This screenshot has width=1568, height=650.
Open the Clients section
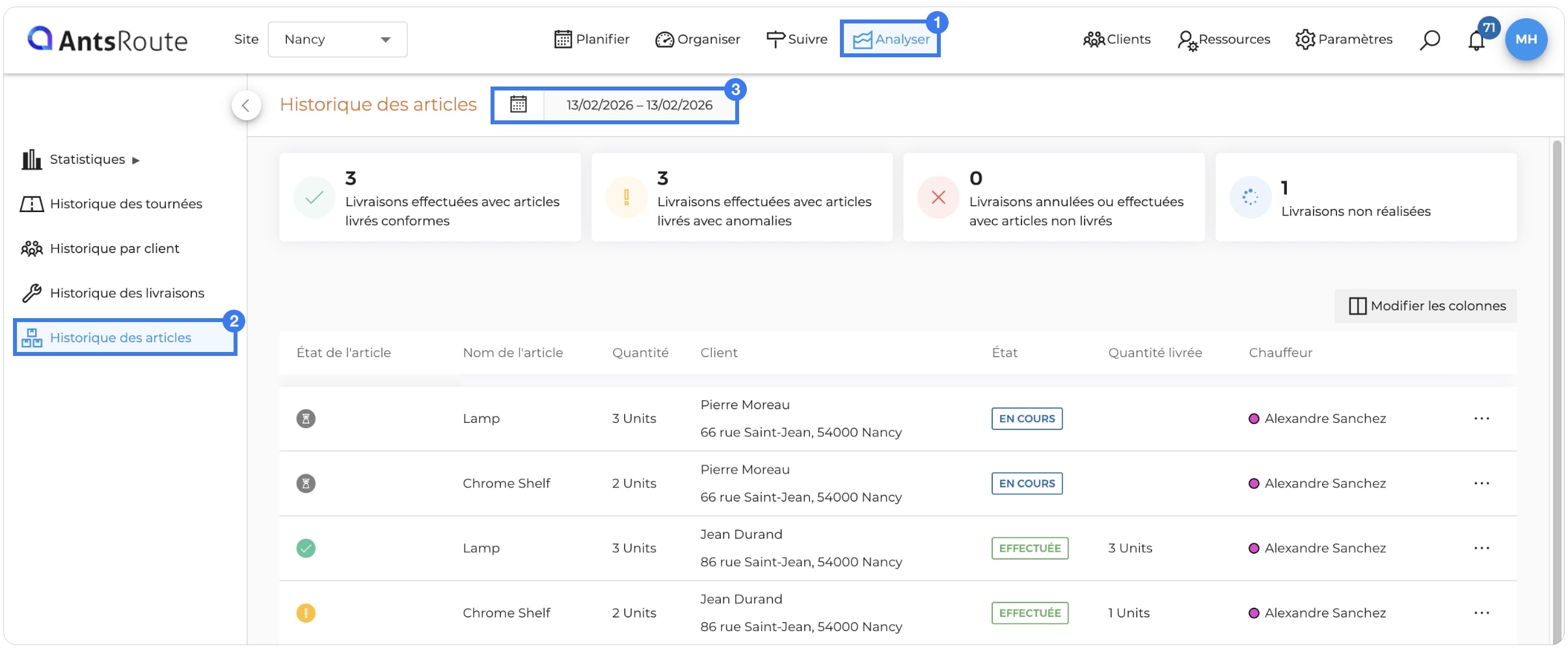[x=1116, y=40]
